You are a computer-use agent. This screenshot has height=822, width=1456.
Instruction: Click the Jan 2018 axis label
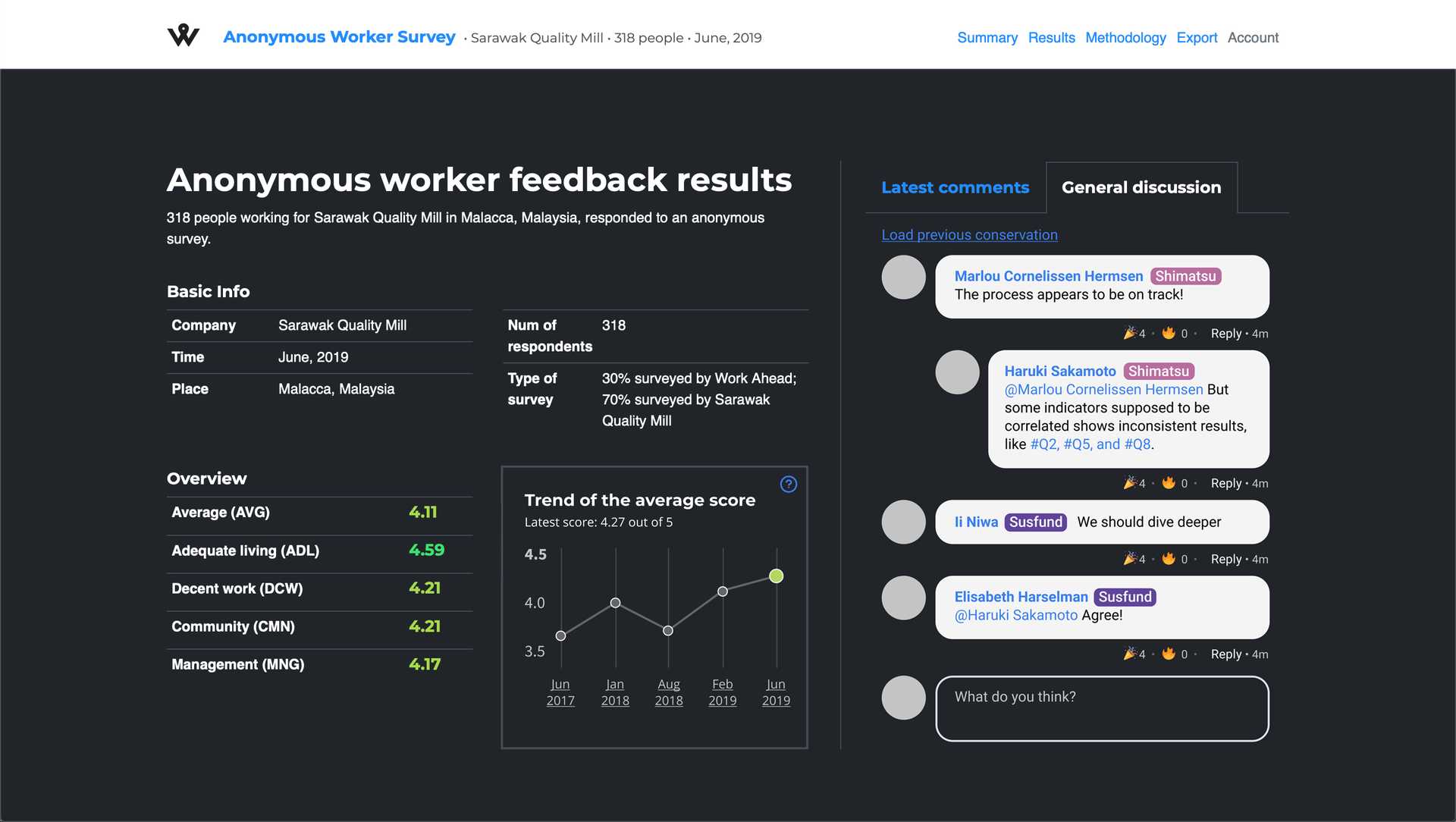(615, 692)
